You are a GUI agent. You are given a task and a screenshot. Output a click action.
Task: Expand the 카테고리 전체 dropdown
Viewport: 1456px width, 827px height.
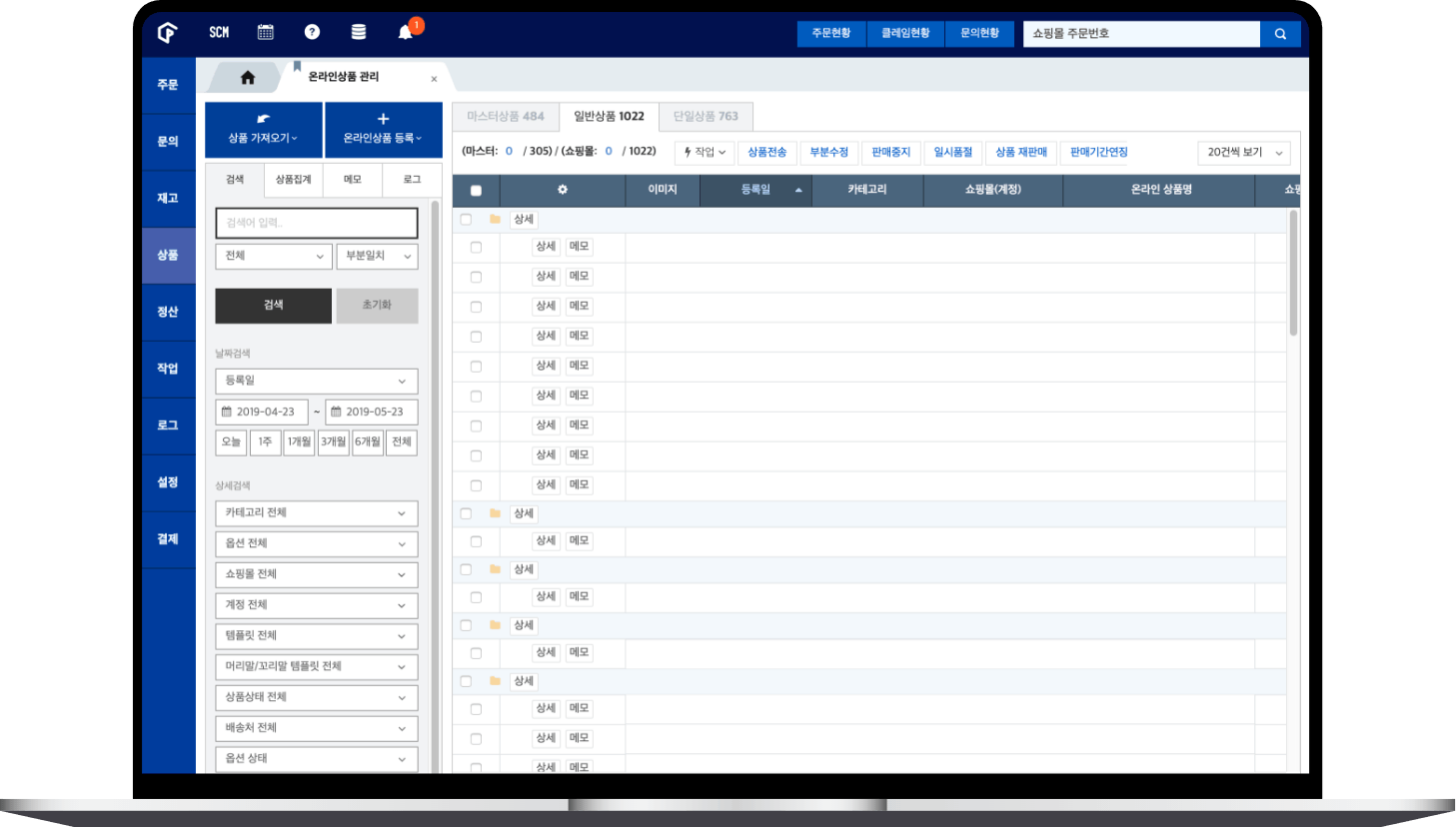(x=316, y=513)
